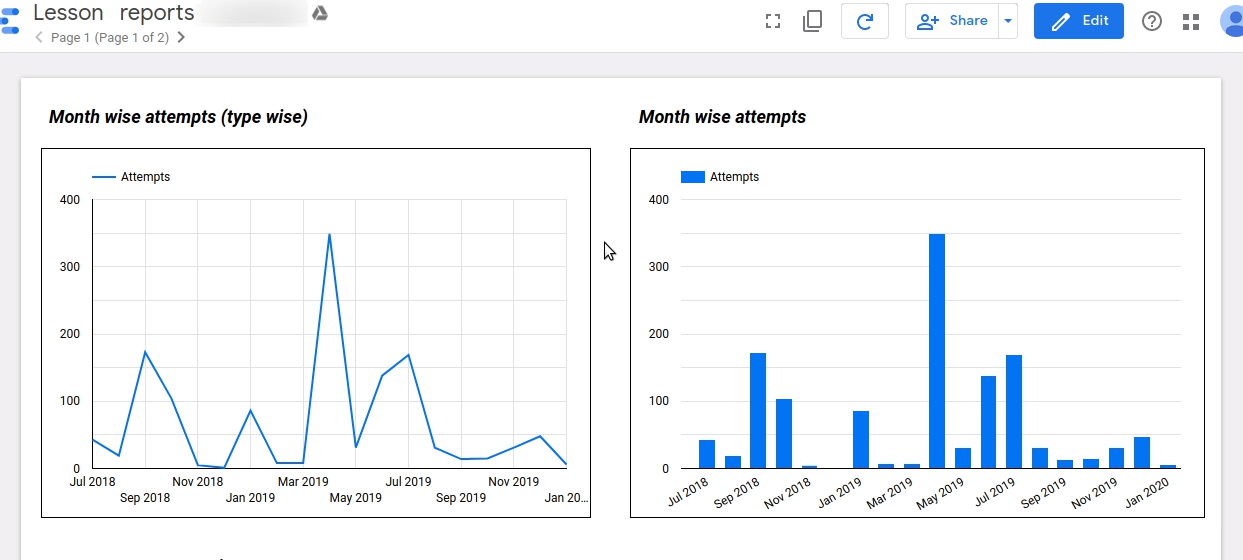This screenshot has height=560, width=1243.
Task: Click the Lesson reports title
Action: (x=113, y=13)
